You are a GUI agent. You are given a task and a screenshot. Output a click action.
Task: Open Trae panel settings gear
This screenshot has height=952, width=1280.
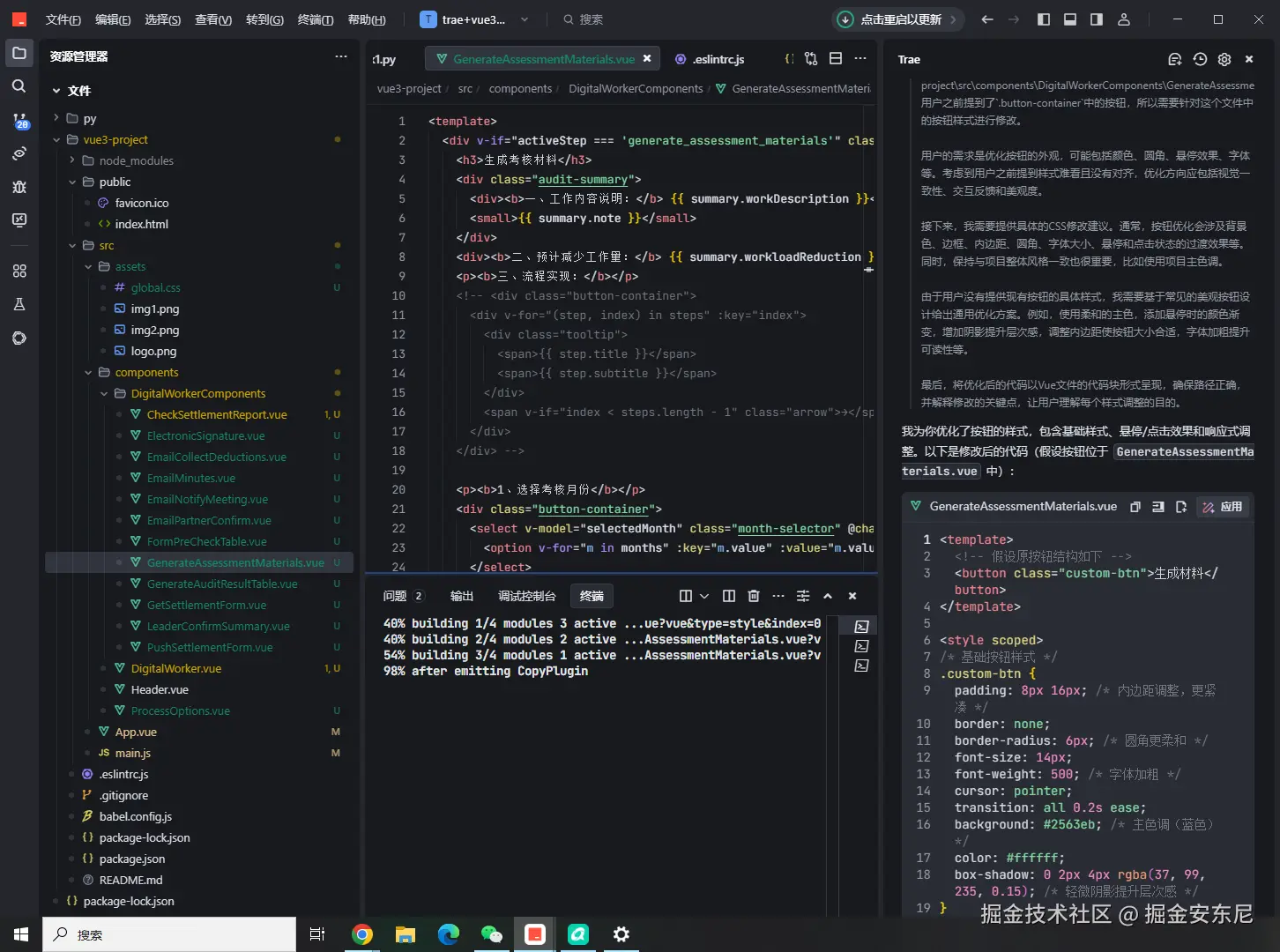(1224, 59)
